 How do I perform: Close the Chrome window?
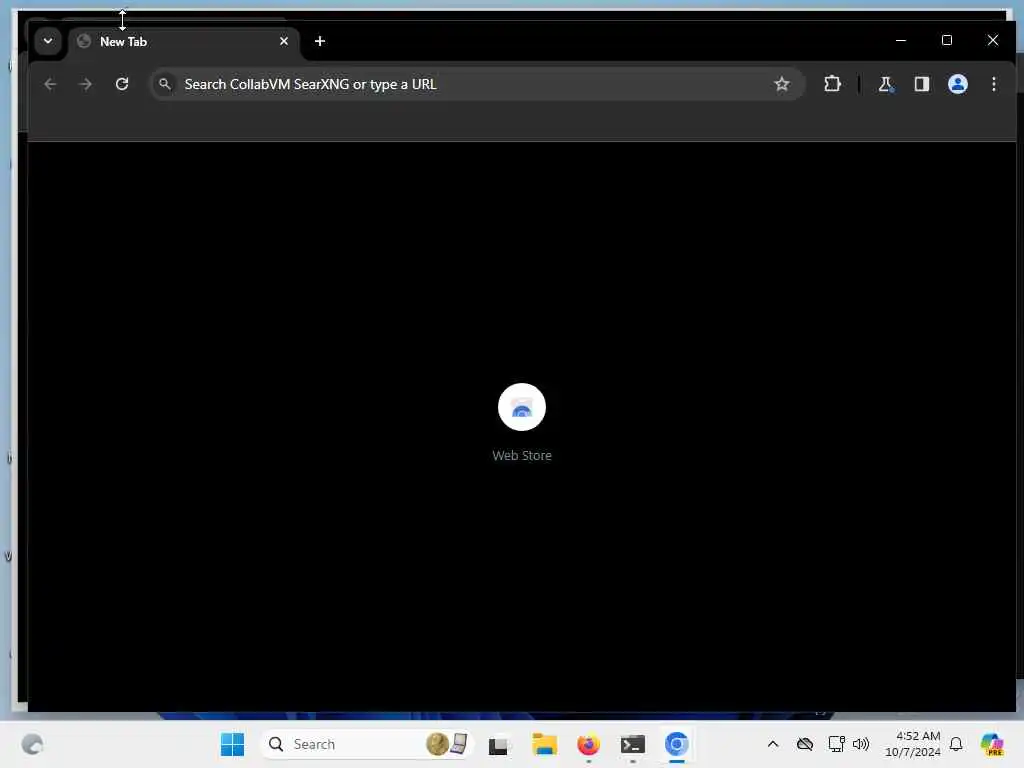coord(993,40)
